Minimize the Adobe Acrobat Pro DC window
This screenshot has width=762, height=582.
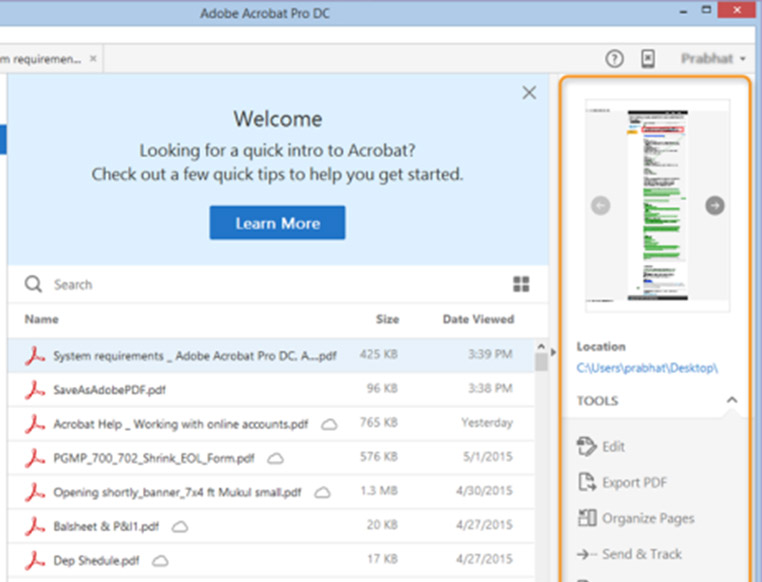tap(683, 12)
